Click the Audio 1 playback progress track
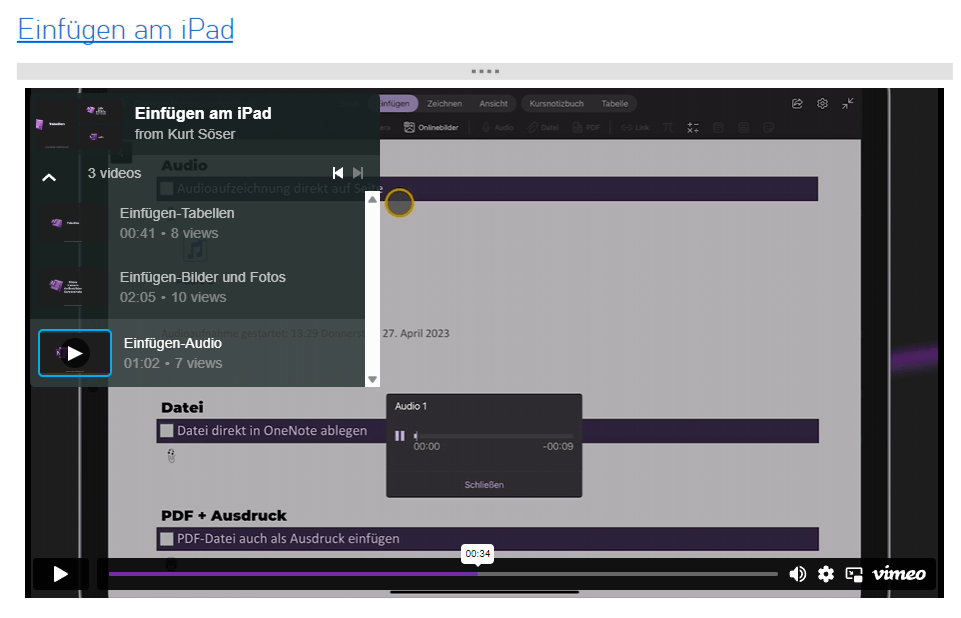This screenshot has height=618, width=961. pos(493,437)
